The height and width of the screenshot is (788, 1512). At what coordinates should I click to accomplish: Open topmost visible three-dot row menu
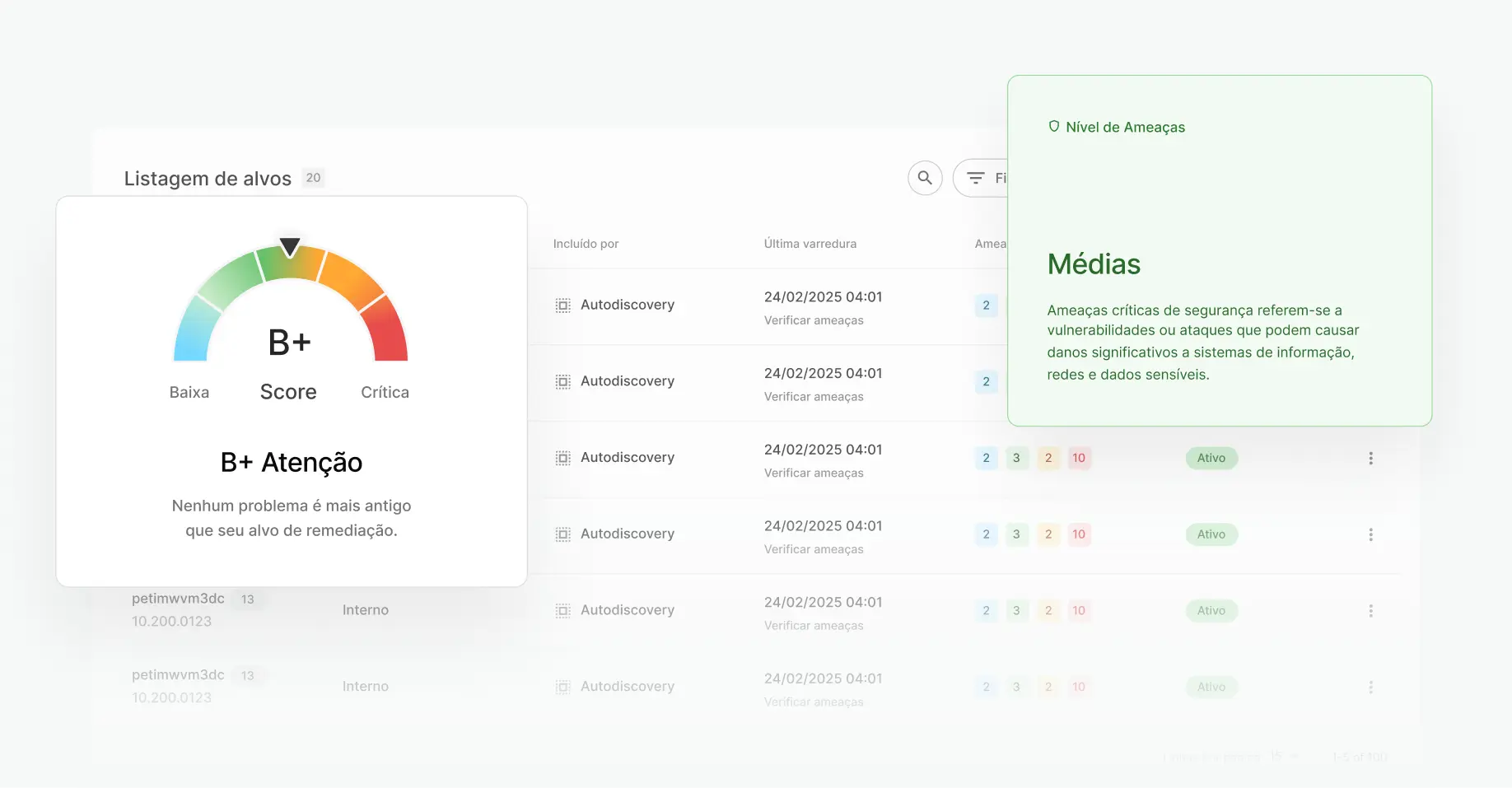1370,459
